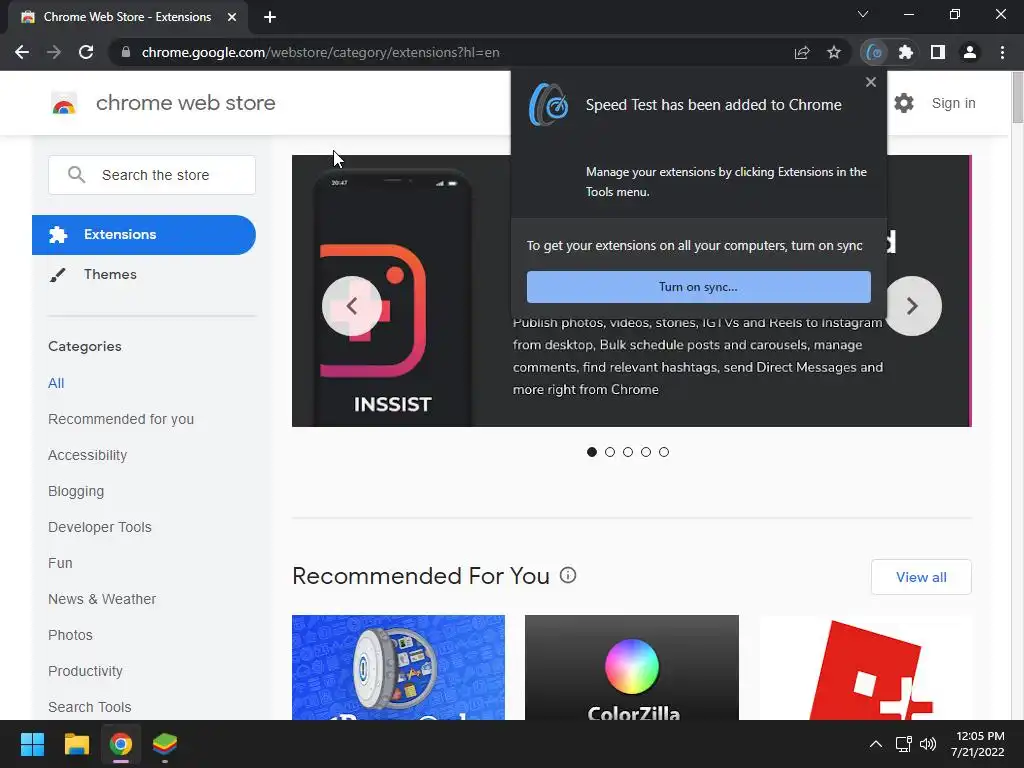1024x768 pixels.
Task: Open the Speed Test extension toolbar icon
Action: [x=874, y=52]
